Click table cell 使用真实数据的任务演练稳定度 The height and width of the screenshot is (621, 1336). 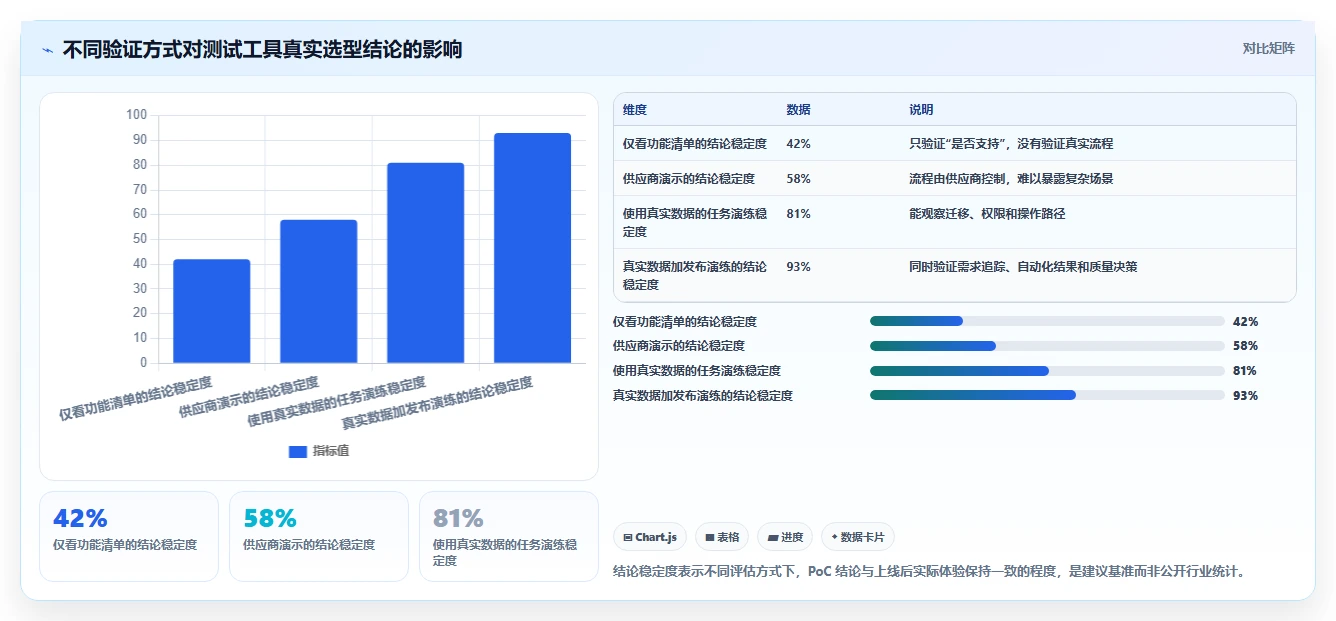click(695, 223)
